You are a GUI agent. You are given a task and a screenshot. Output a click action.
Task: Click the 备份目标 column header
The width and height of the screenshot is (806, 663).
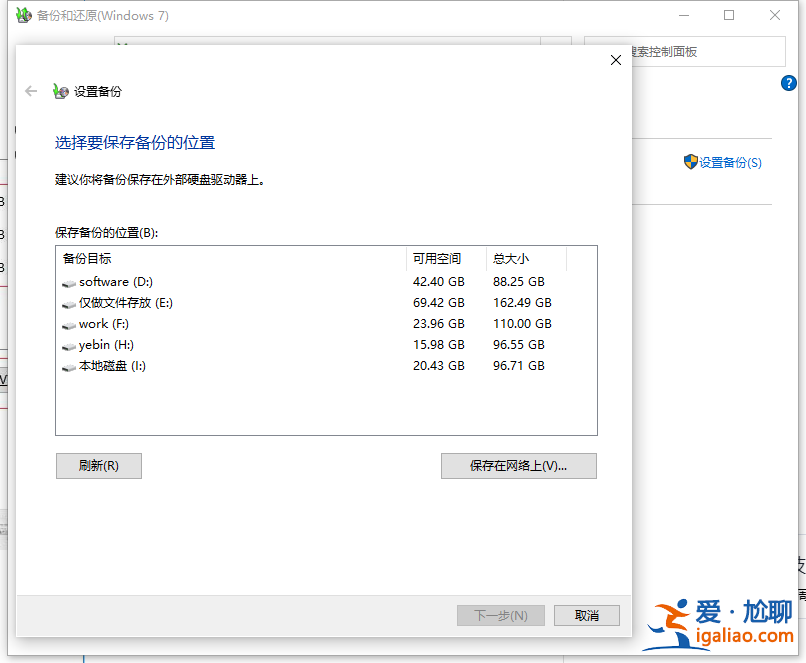[88, 259]
